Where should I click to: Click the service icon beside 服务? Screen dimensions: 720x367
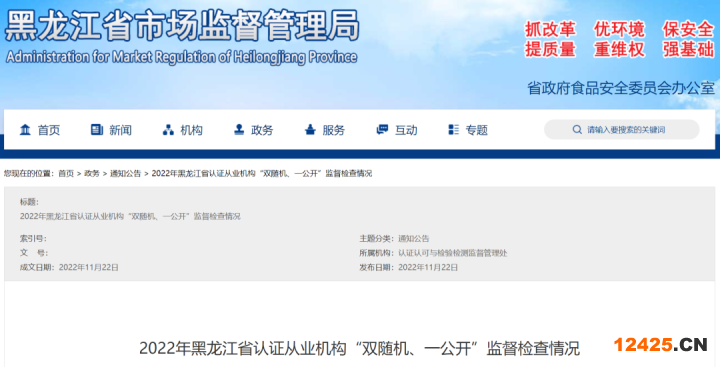(x=310, y=130)
